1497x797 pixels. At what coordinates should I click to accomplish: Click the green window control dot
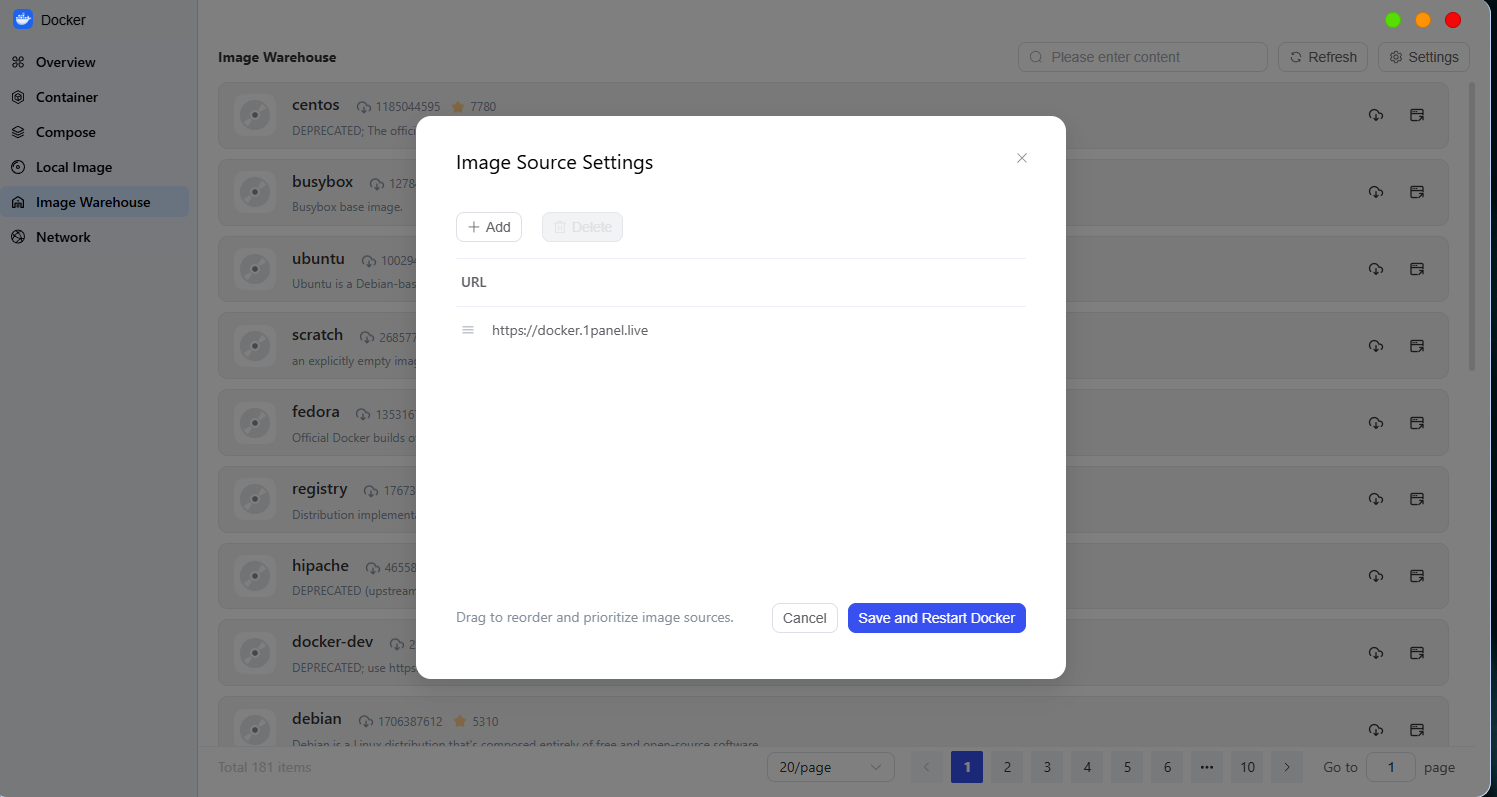[1393, 20]
